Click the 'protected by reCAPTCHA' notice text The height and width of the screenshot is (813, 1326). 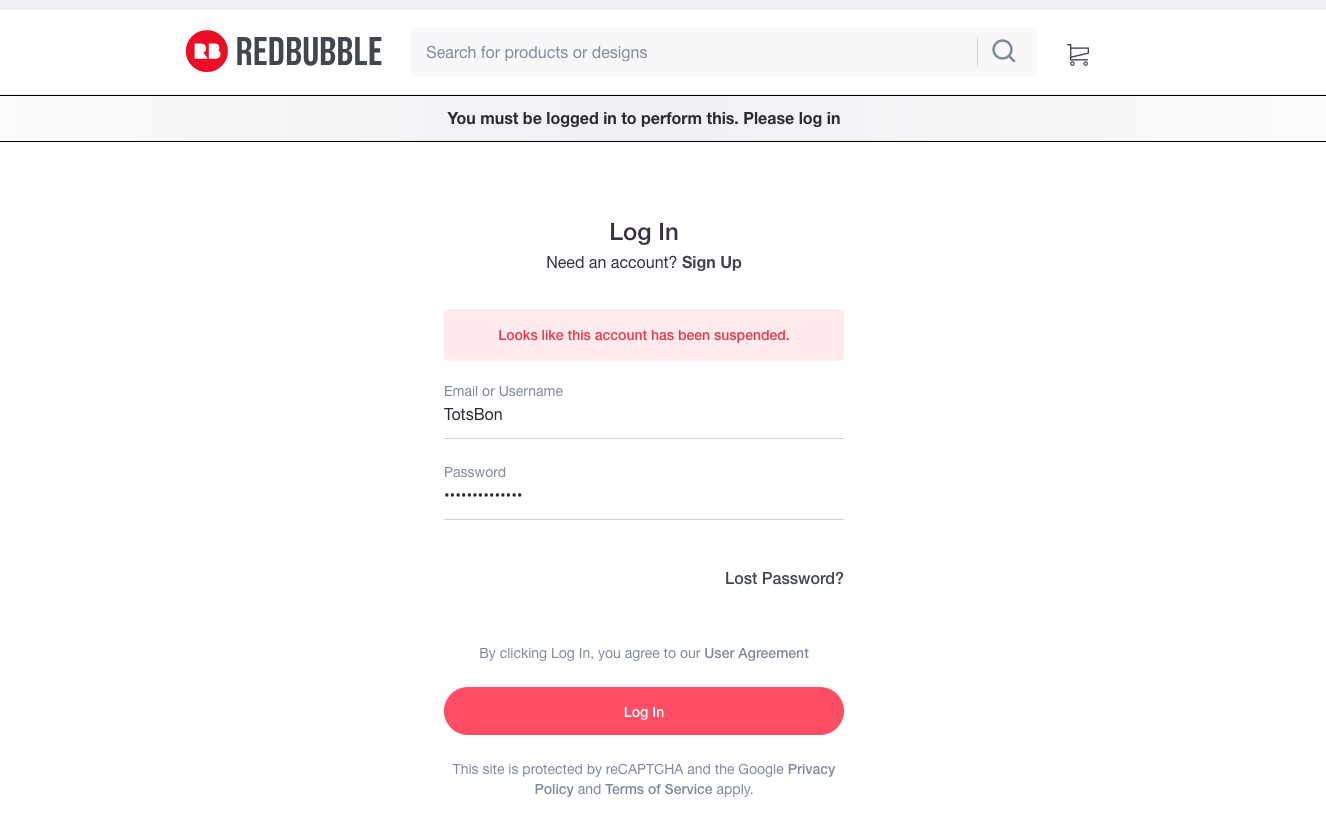tap(568, 769)
